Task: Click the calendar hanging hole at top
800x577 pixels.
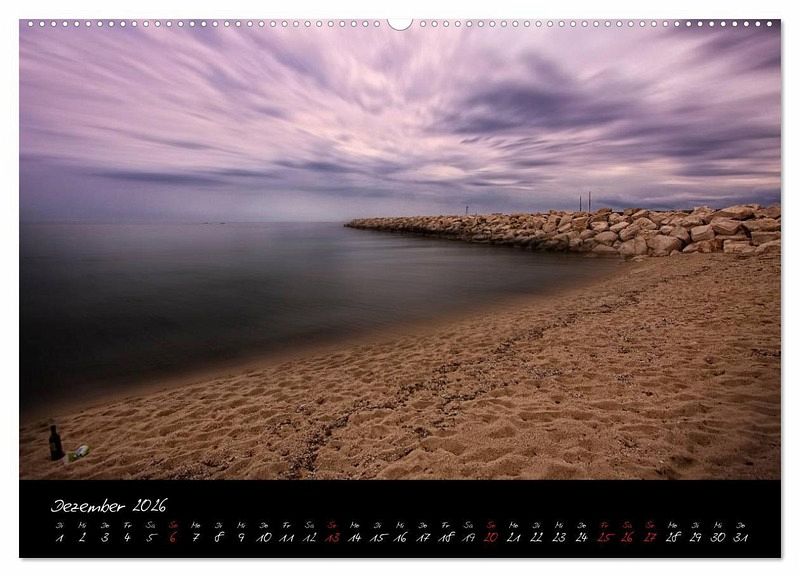Action: [400, 23]
